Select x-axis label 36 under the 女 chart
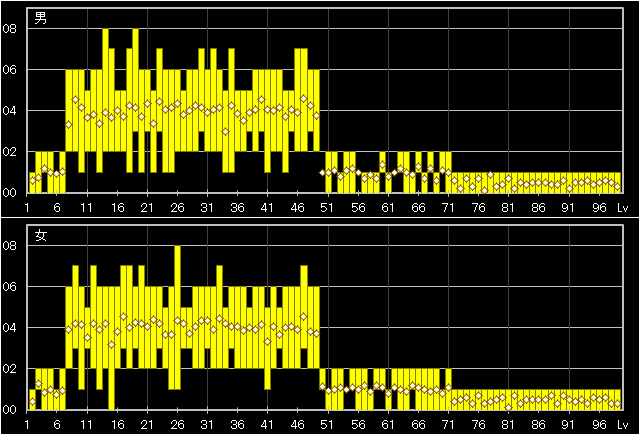The image size is (640, 435). coord(237,425)
